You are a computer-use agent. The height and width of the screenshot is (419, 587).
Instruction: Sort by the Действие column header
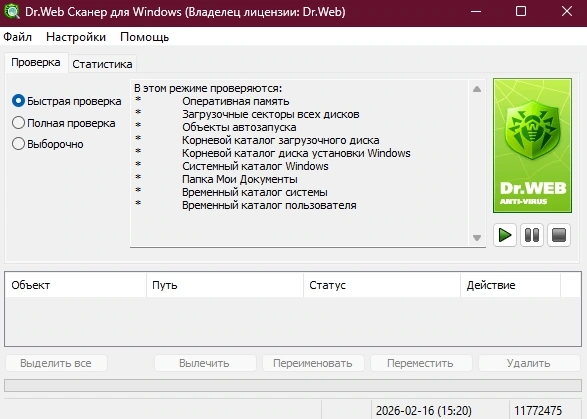[511, 285]
